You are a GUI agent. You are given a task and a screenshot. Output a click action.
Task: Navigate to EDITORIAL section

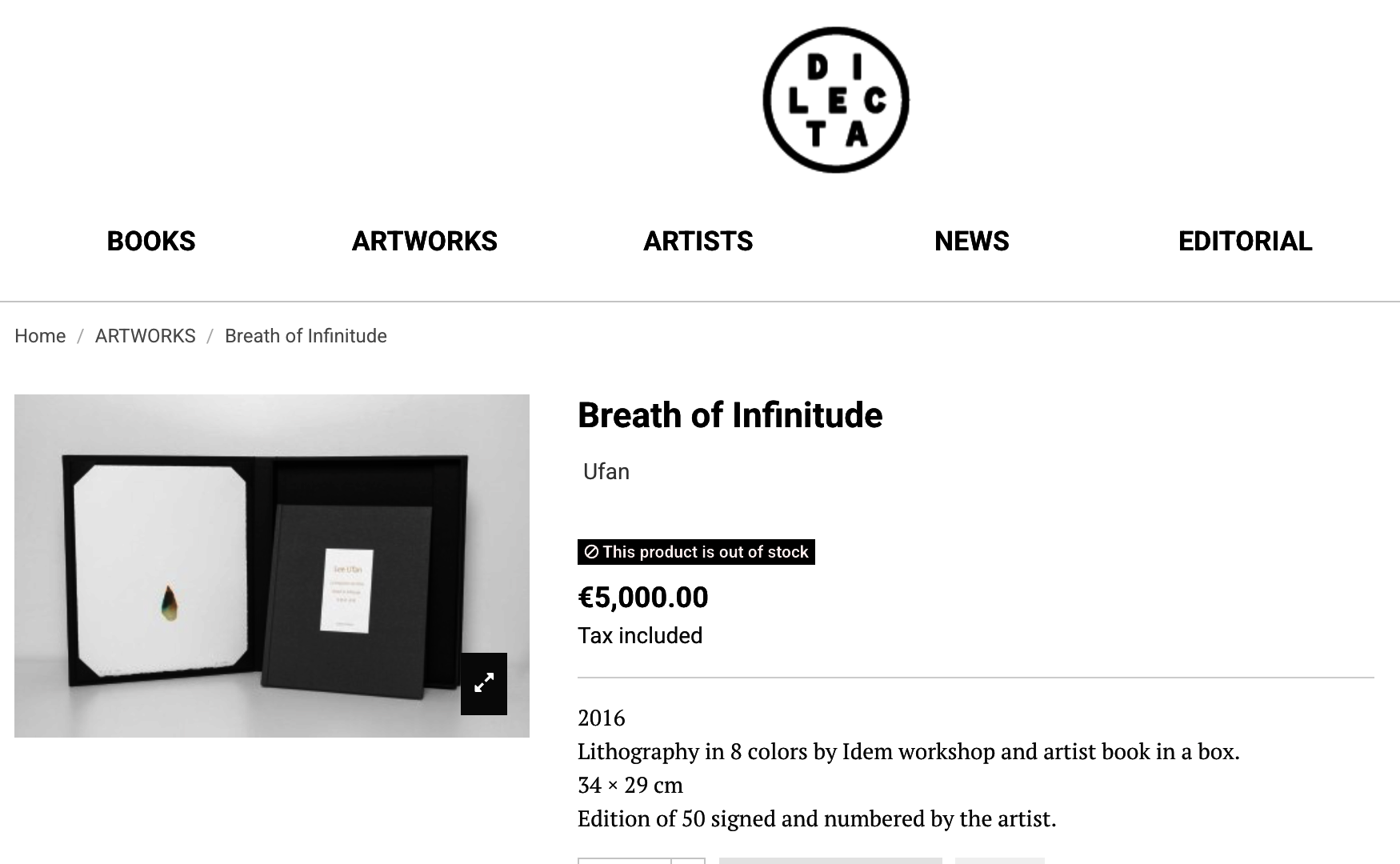coord(1245,241)
